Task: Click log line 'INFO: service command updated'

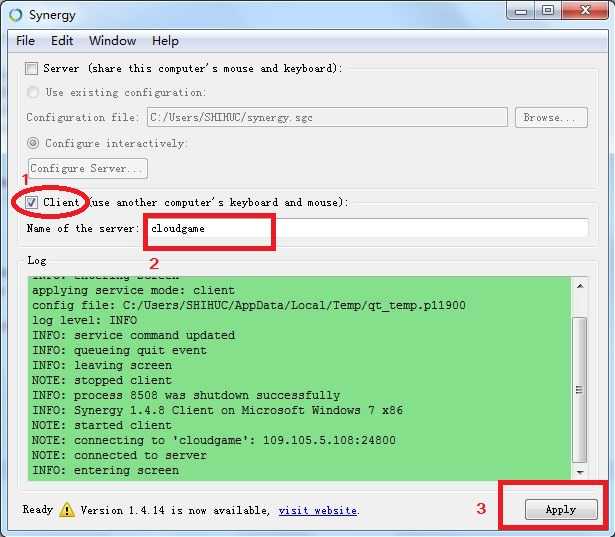Action: pyautogui.click(x=133, y=335)
